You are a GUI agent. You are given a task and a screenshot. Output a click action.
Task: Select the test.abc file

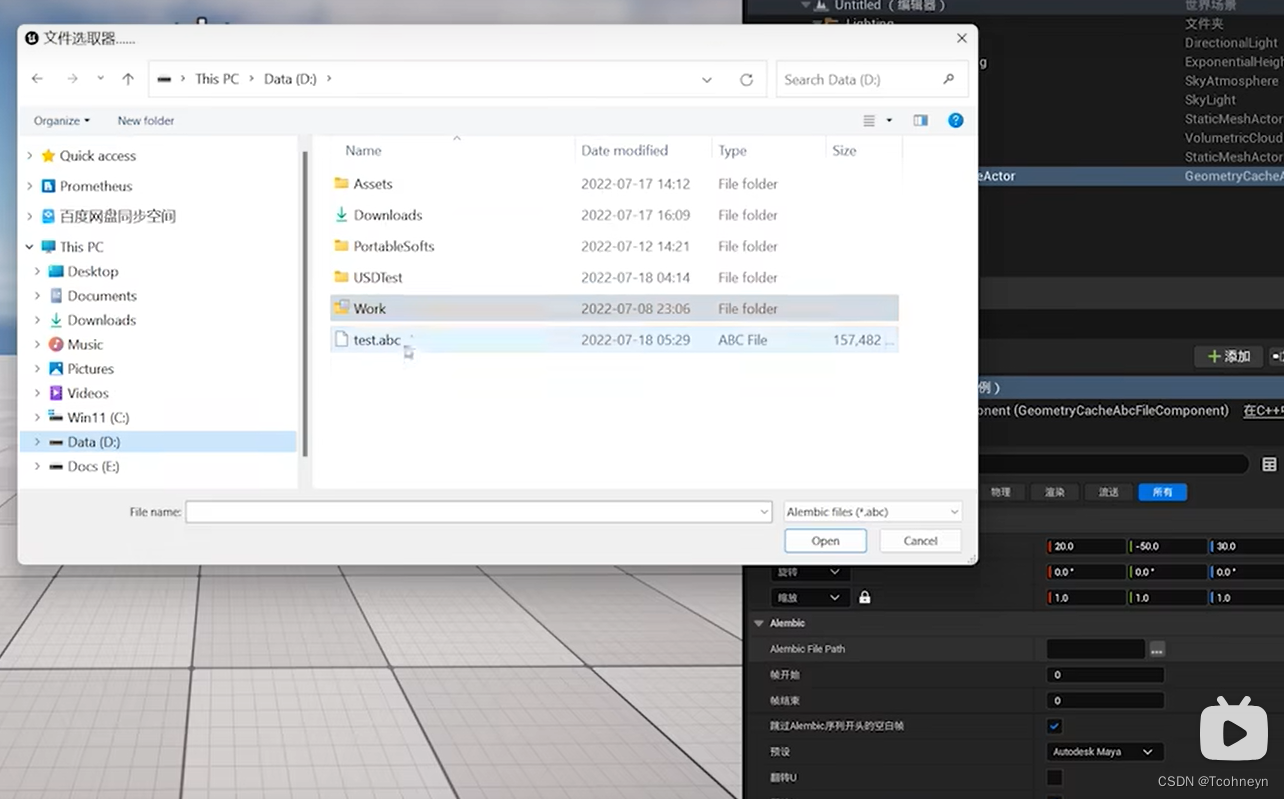pyautogui.click(x=614, y=340)
